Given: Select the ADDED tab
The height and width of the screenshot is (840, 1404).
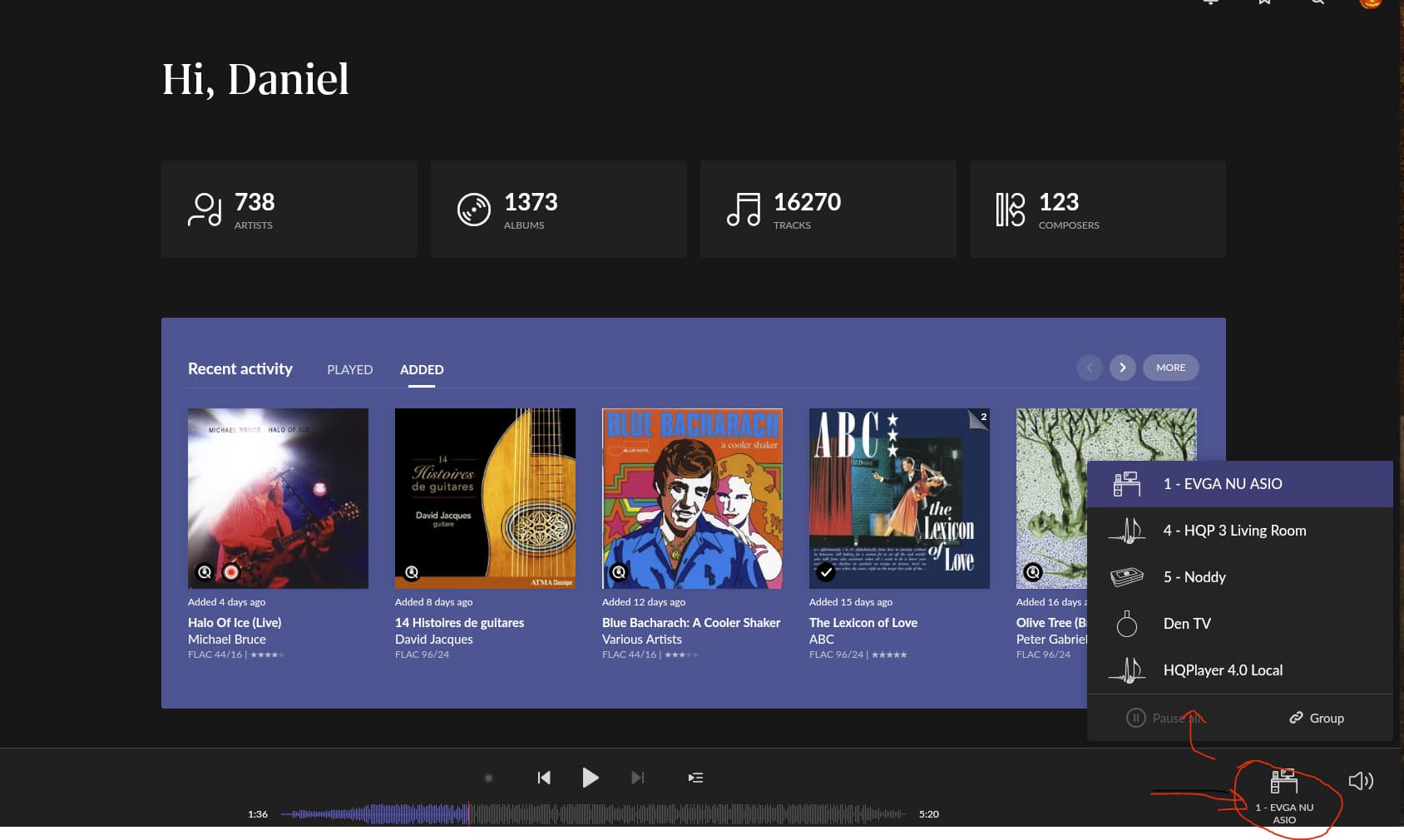Looking at the screenshot, I should coord(422,369).
